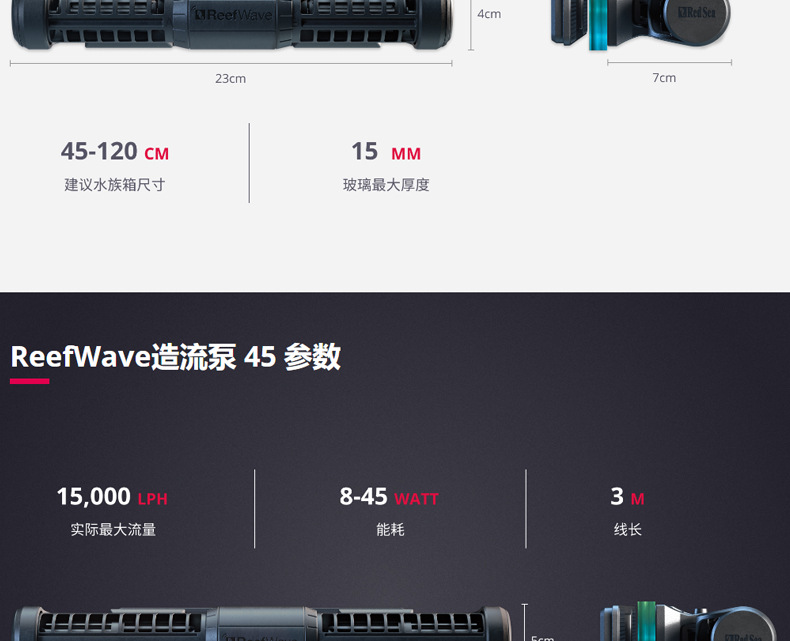Click the 7cm width dimension label
This screenshot has height=641, width=790.
664,78
